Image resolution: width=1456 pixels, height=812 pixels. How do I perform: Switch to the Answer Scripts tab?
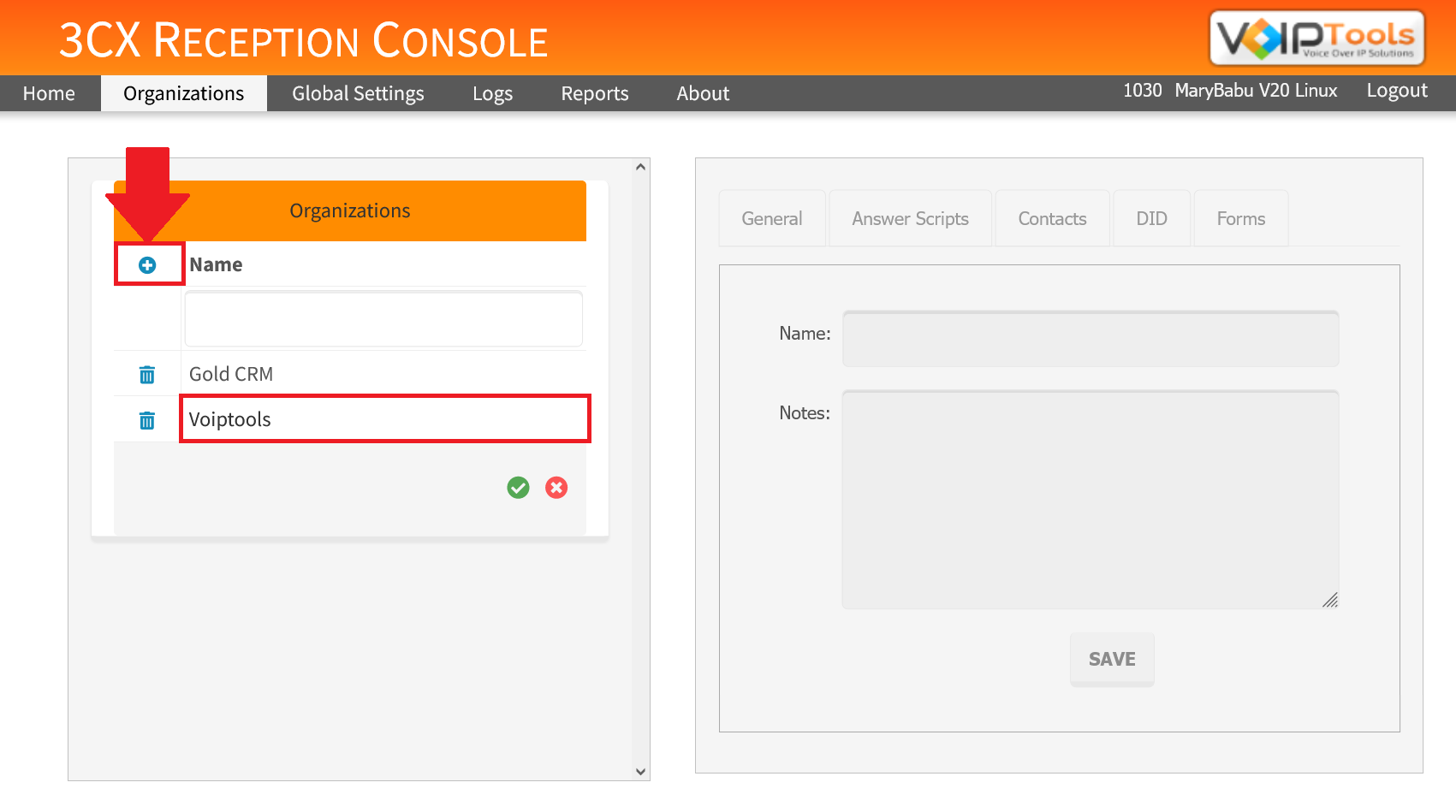click(909, 218)
